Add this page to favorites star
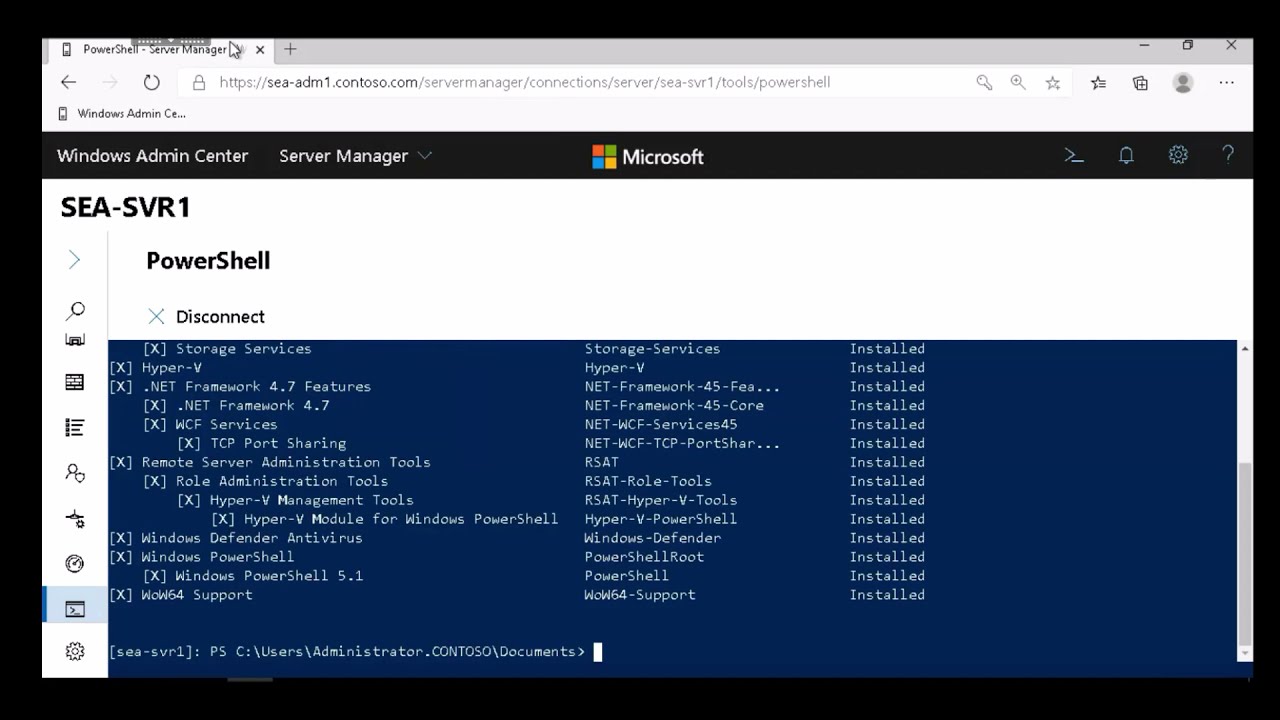Screen dimensions: 1280x720 click(1053, 83)
